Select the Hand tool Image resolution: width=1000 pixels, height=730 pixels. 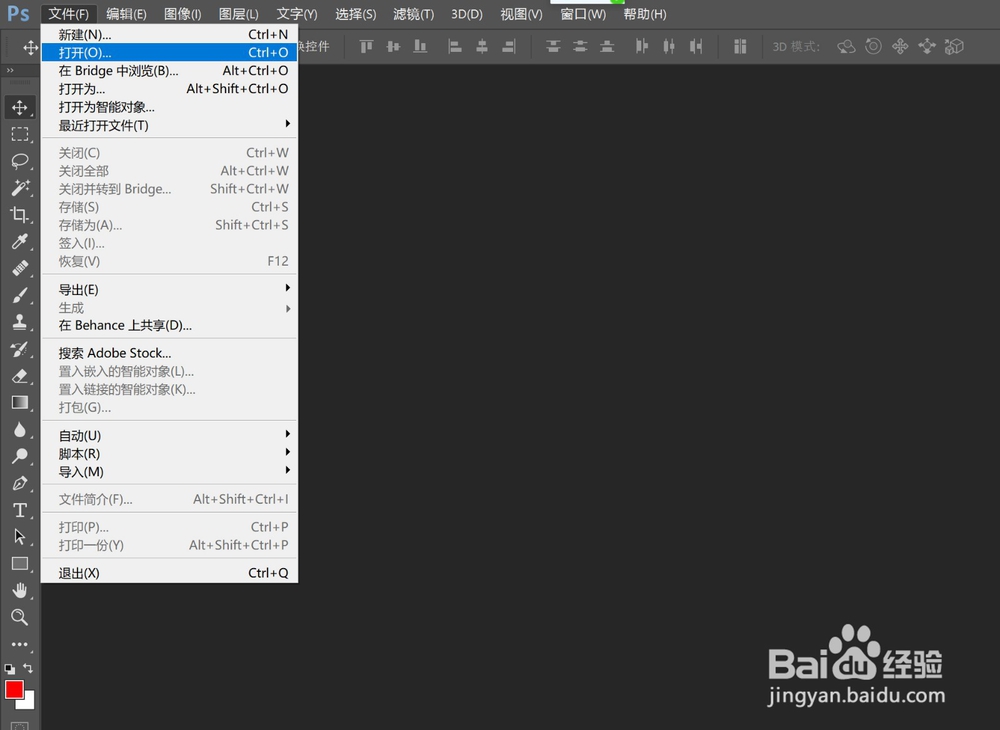point(20,590)
